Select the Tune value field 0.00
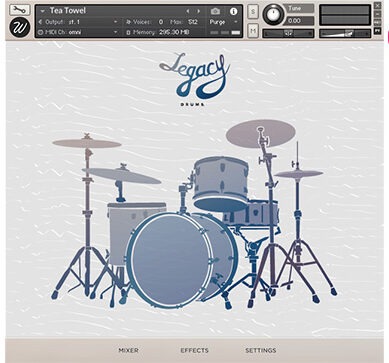The image size is (389, 363). 299,21
